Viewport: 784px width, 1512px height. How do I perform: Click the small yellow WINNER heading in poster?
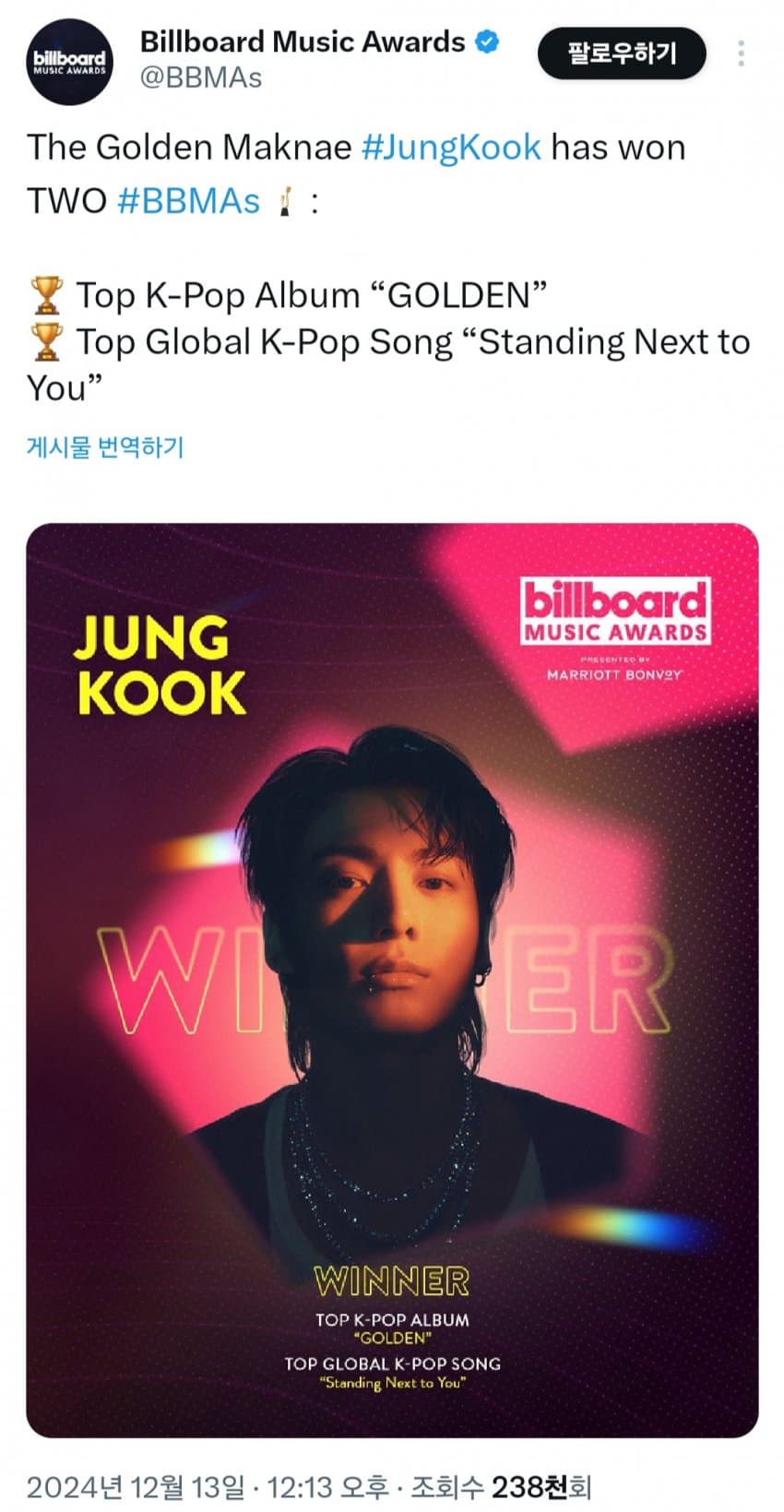(x=392, y=1280)
